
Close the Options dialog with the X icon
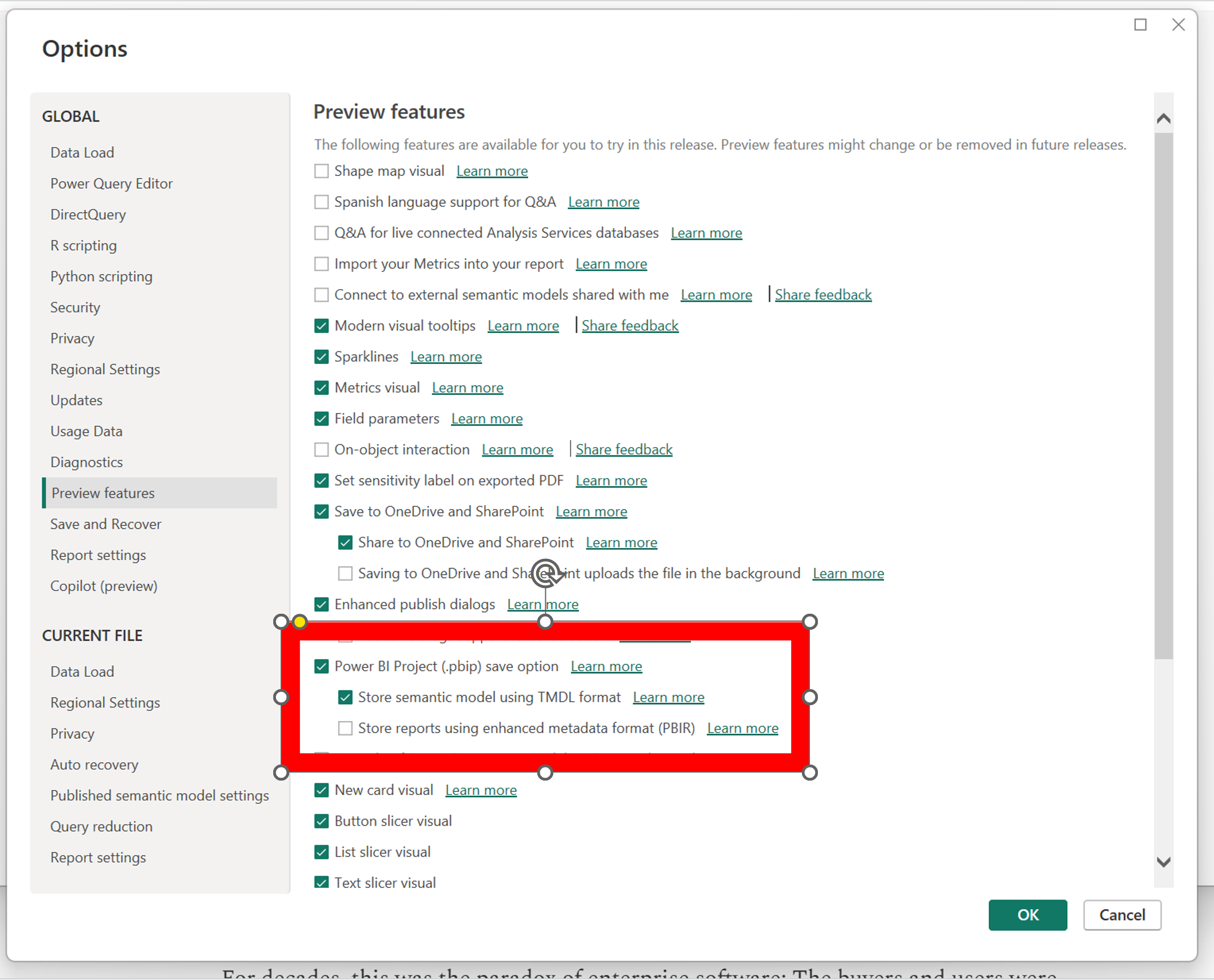click(1178, 25)
